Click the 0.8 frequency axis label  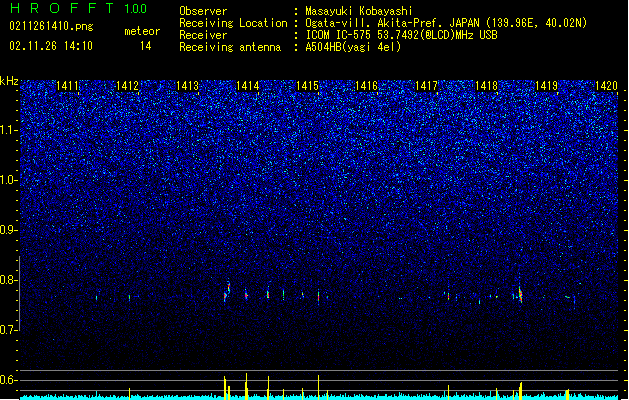point(9,280)
